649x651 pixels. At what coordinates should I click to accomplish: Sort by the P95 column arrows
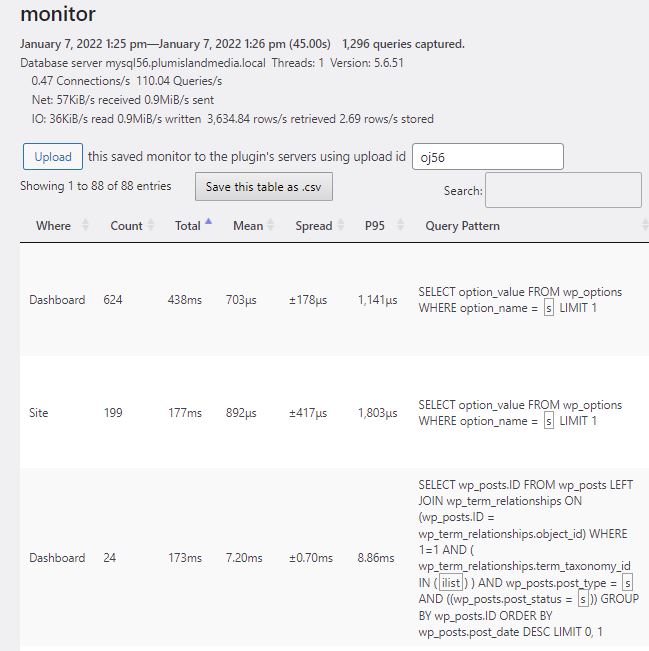coord(401,225)
